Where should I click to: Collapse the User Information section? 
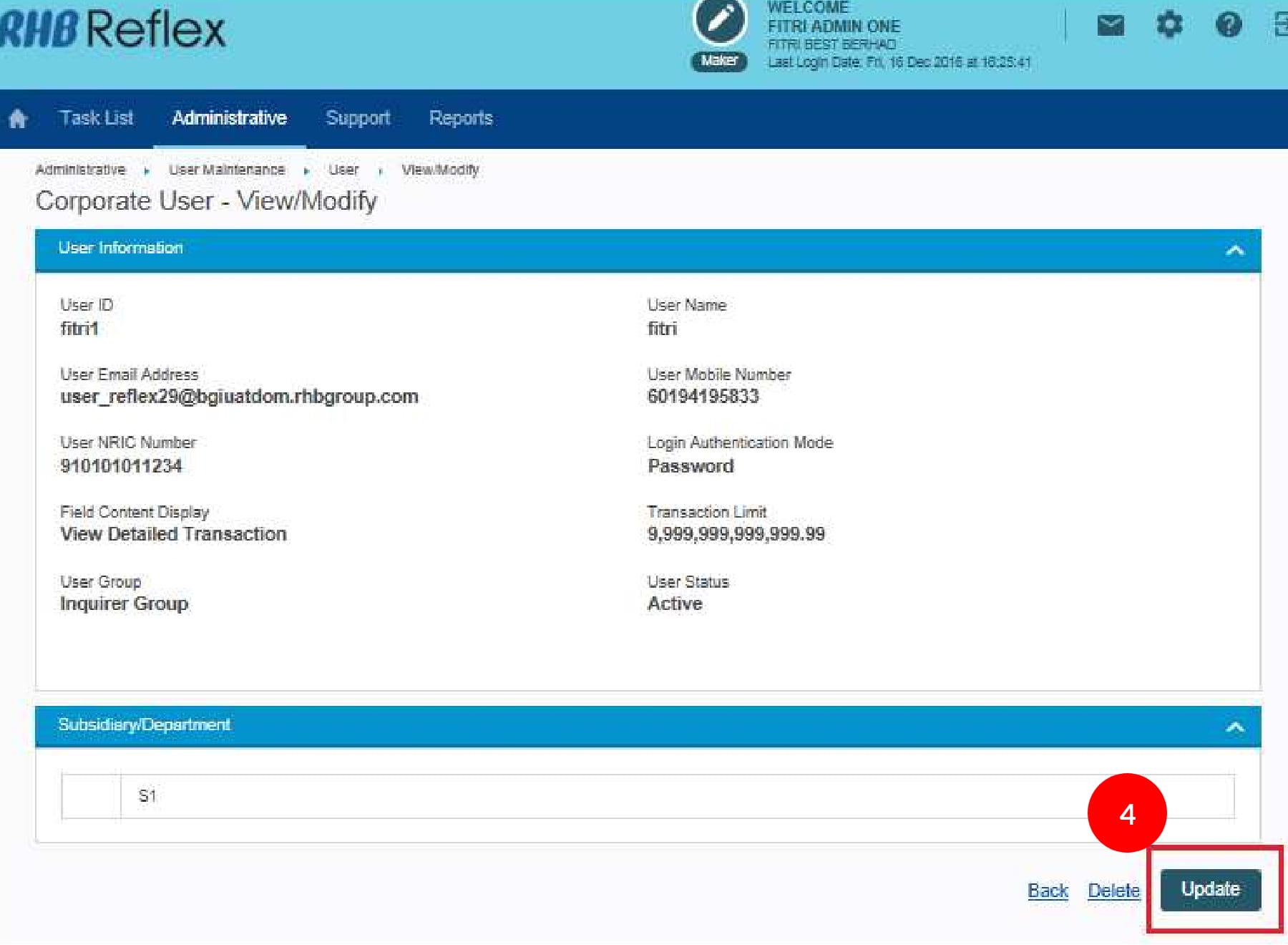(1234, 251)
